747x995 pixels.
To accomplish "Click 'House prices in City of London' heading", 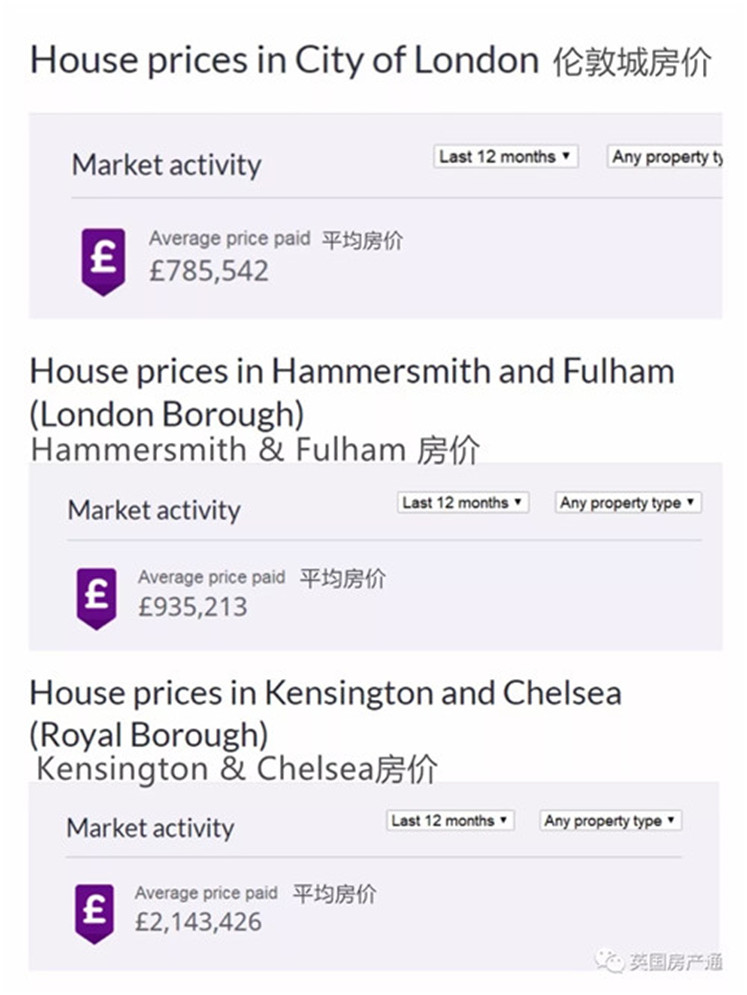I will click(284, 60).
